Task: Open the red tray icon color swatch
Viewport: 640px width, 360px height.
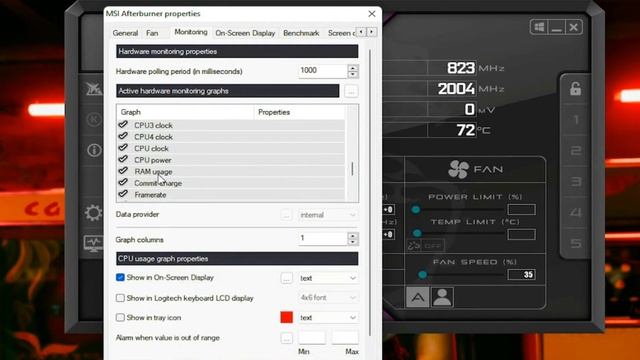Action: [287, 317]
